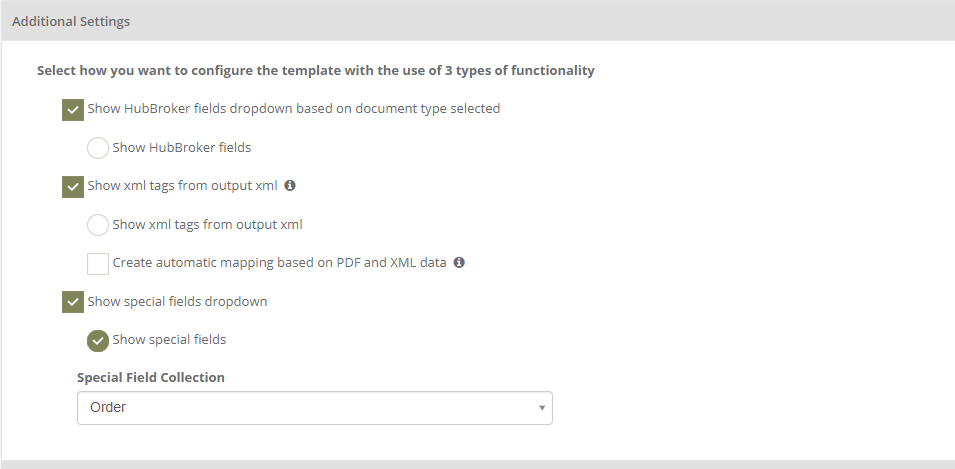This screenshot has width=955, height=469.
Task: Select the Show xml tags from output xml radio
Action: coord(97,225)
